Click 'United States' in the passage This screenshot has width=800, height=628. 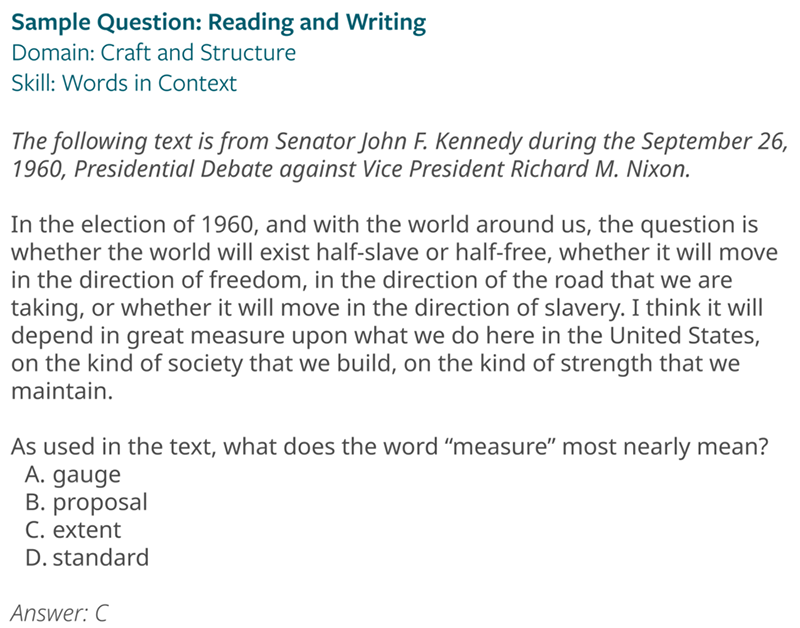pyautogui.click(x=681, y=334)
